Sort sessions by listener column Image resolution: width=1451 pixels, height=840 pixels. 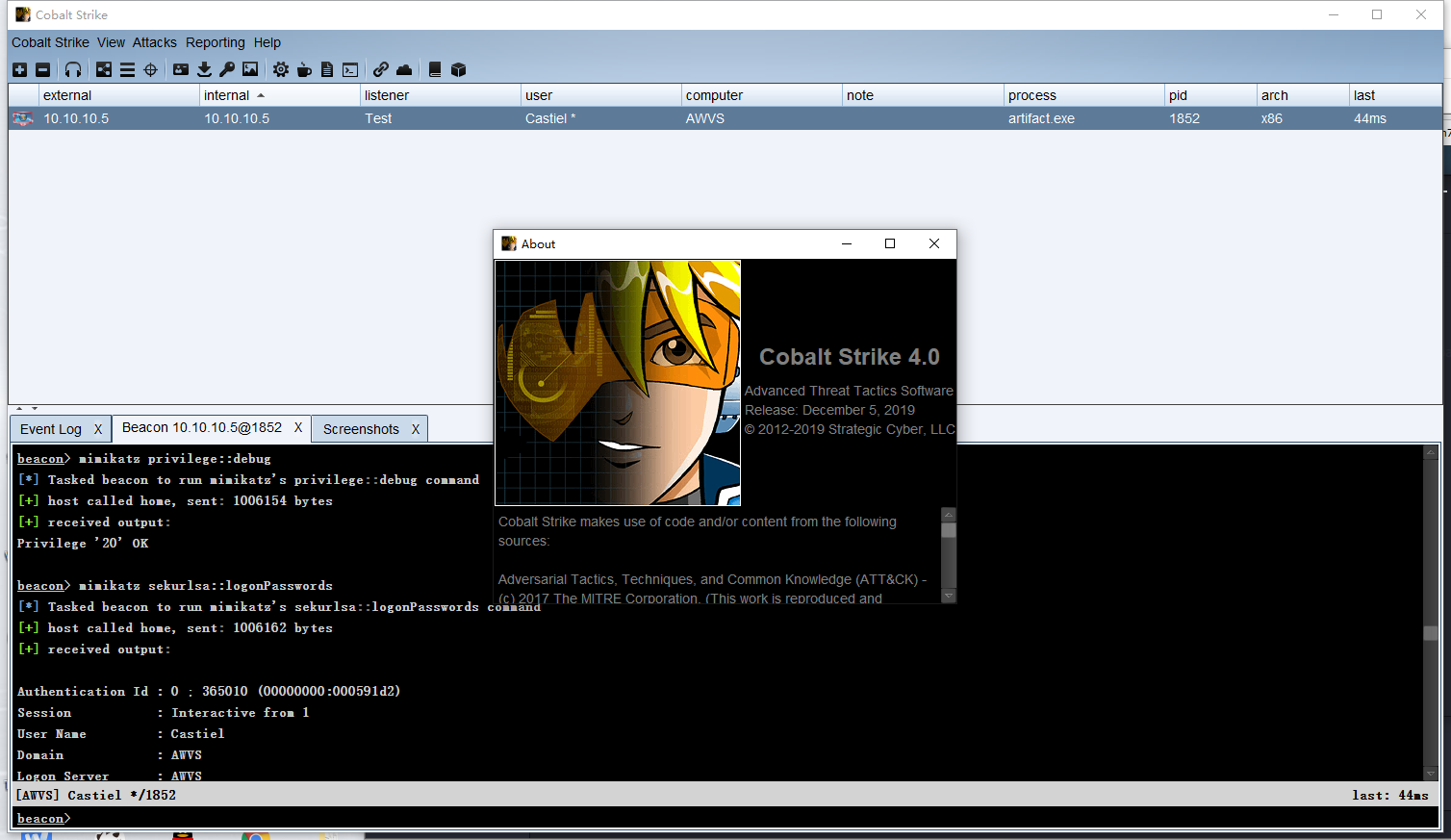point(440,95)
